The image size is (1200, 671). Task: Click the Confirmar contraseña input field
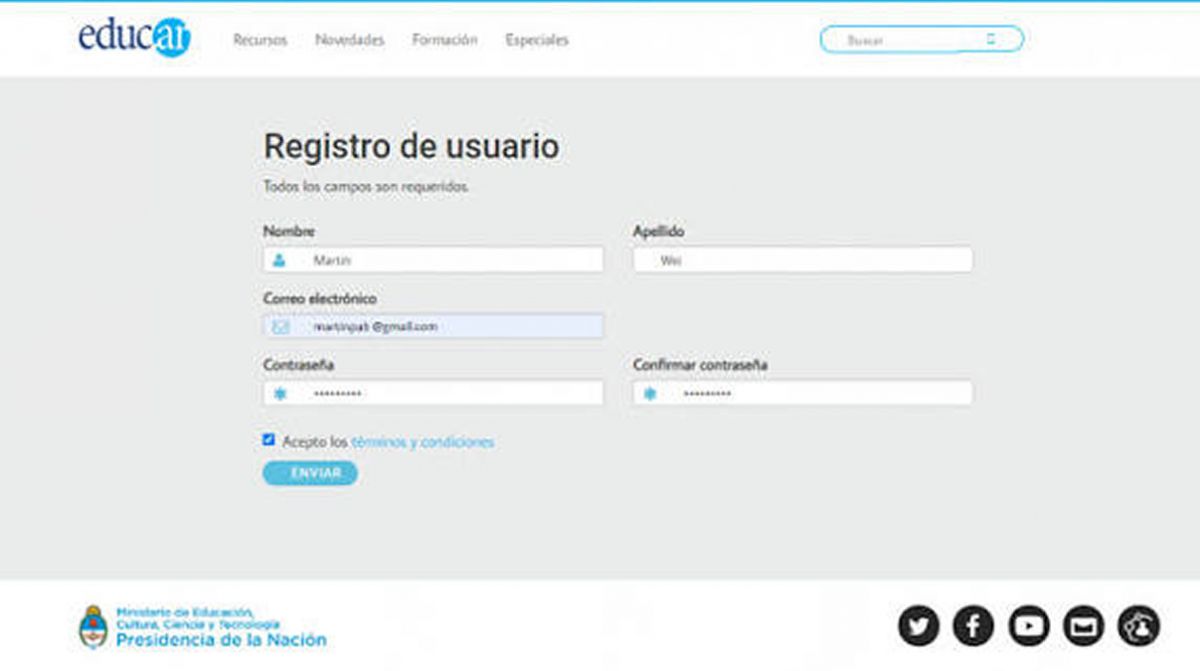[803, 393]
